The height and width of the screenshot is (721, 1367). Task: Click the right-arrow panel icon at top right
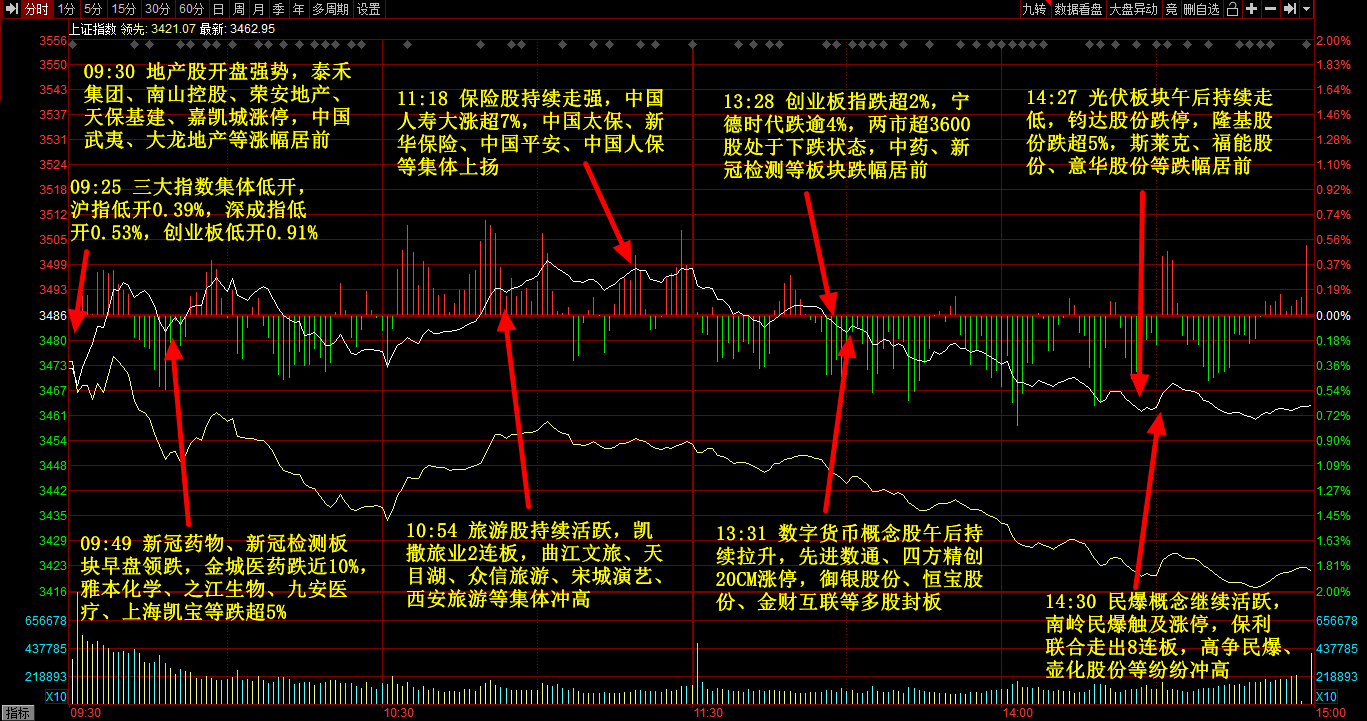tap(1289, 9)
